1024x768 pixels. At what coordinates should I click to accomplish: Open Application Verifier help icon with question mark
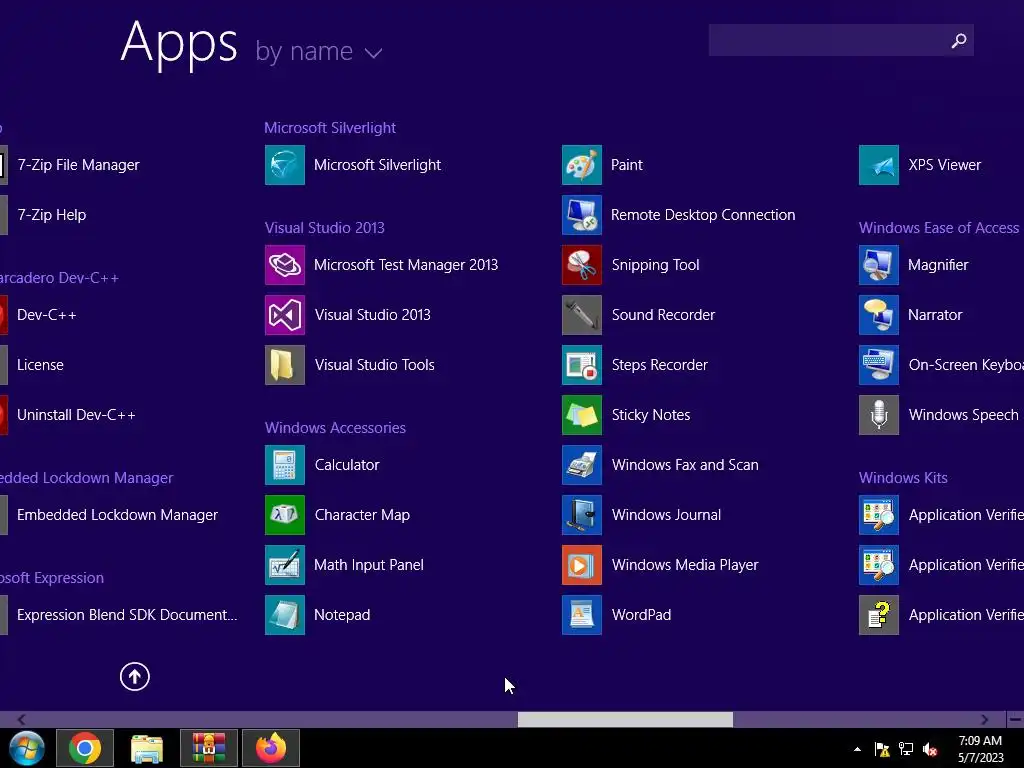[879, 615]
